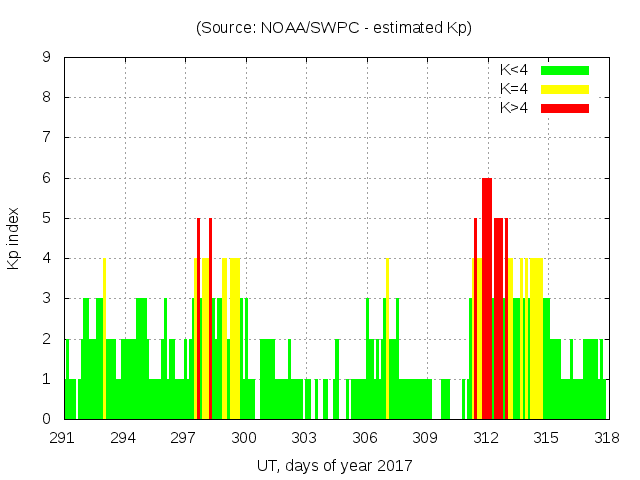Click x-axis tick label 315
Image resolution: width=640 pixels, height=480 pixels.
546,438
